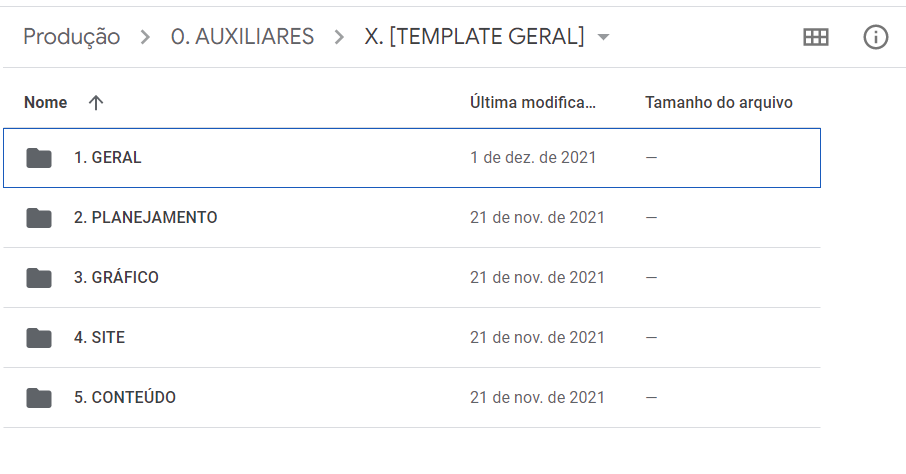
Task: Select the 5. CONTEÚDO folder name
Action: pyautogui.click(x=125, y=398)
